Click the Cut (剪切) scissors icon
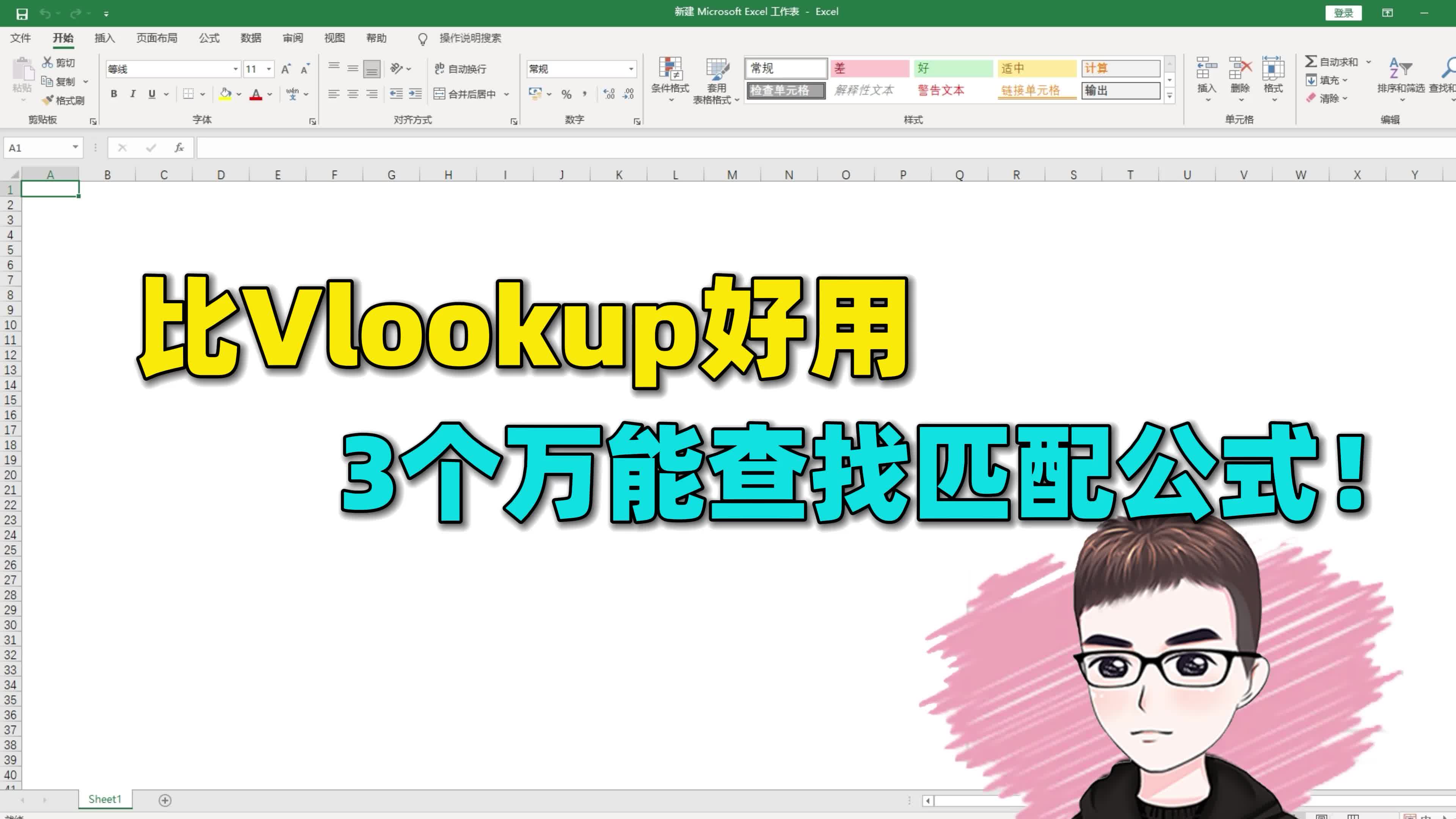The width and height of the screenshot is (1456, 819). (x=47, y=62)
